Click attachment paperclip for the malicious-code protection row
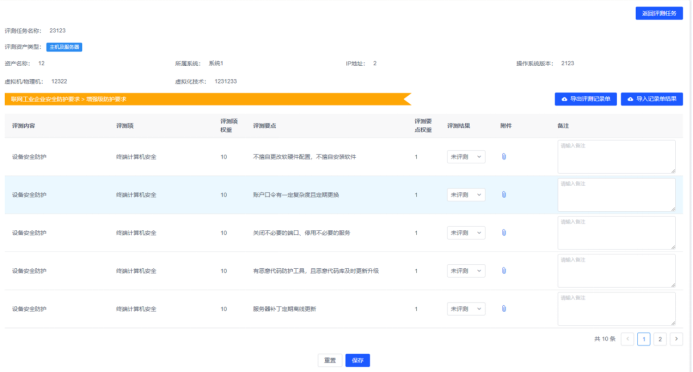The image size is (693, 372). tap(504, 271)
